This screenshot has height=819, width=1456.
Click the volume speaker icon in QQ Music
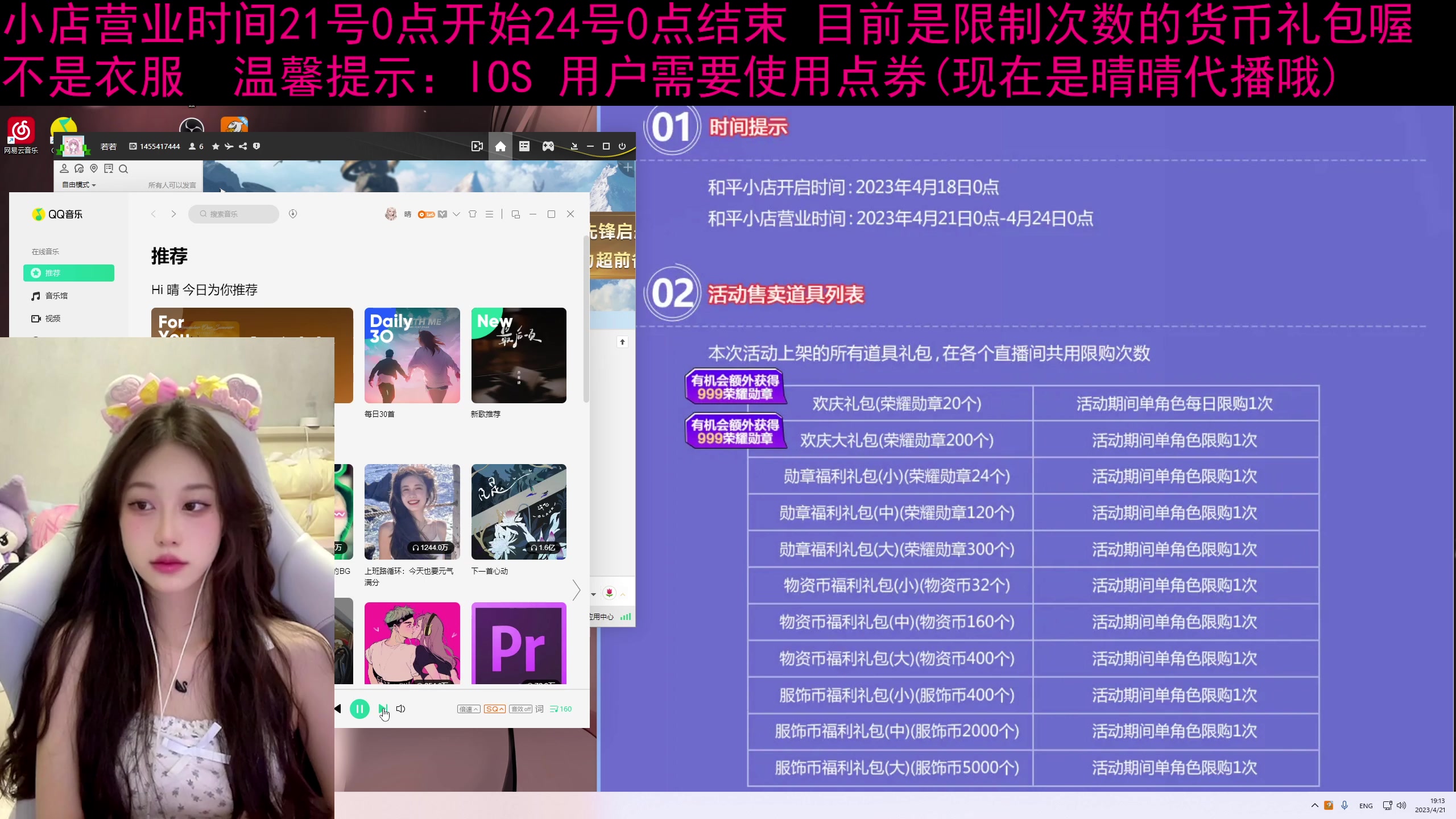(401, 709)
